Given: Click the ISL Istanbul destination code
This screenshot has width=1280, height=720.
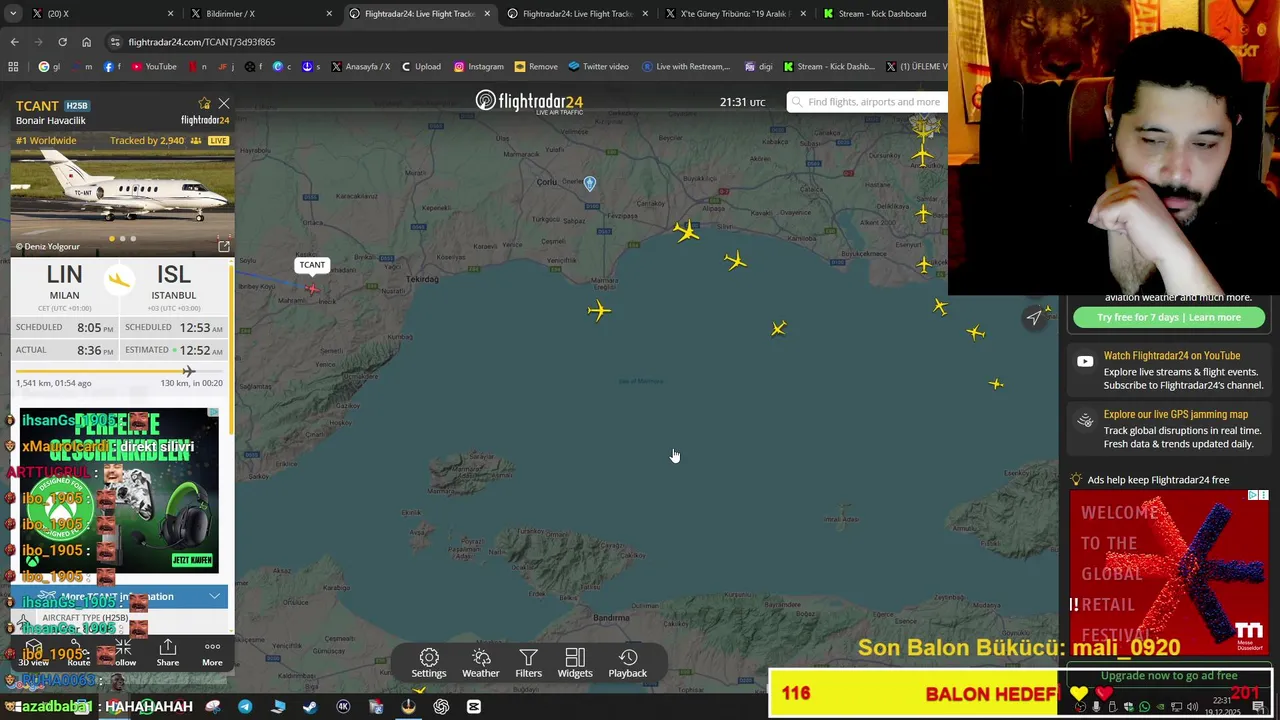Looking at the screenshot, I should click(x=173, y=275).
